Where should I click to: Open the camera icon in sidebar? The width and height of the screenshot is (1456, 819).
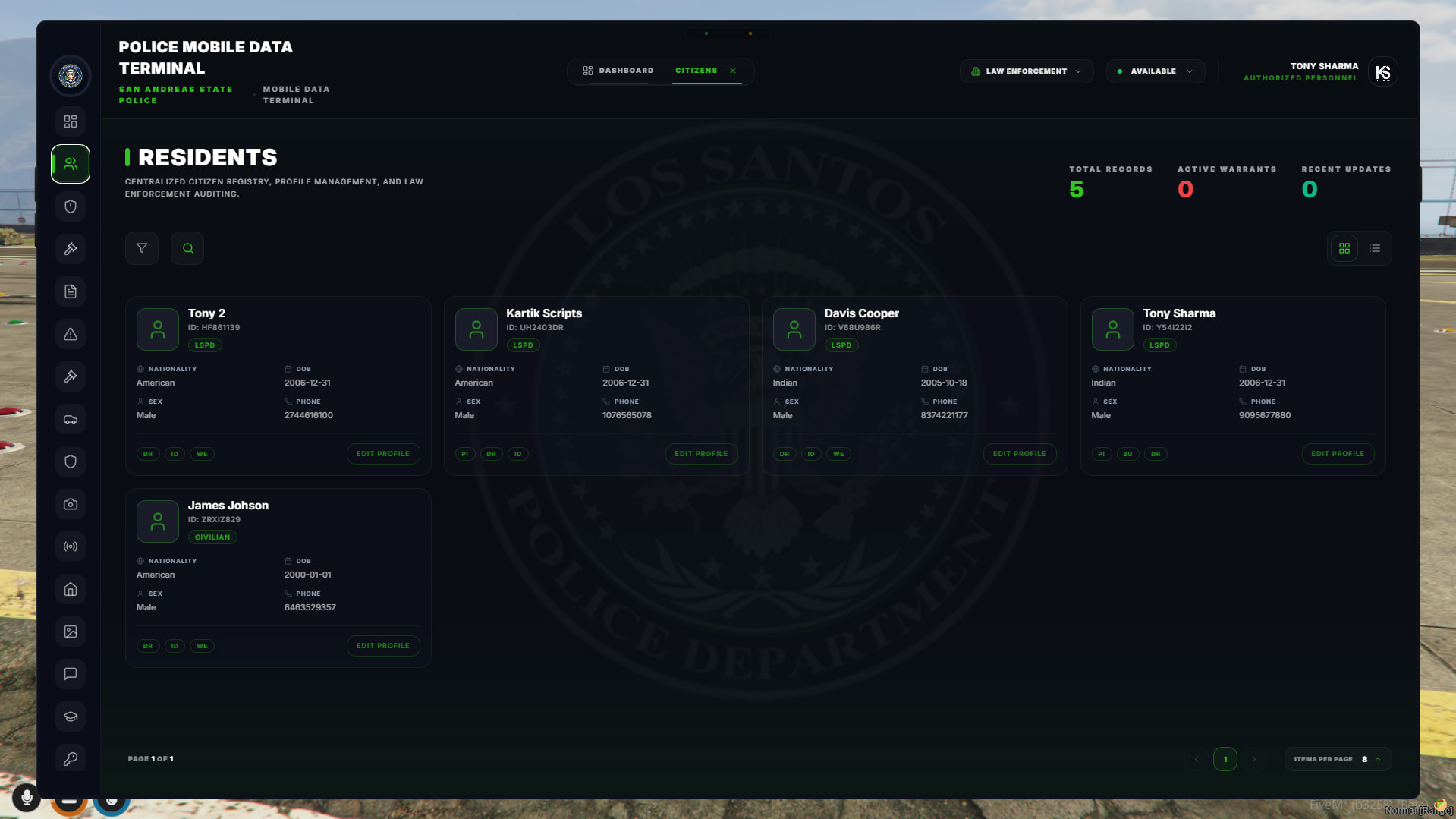click(71, 504)
